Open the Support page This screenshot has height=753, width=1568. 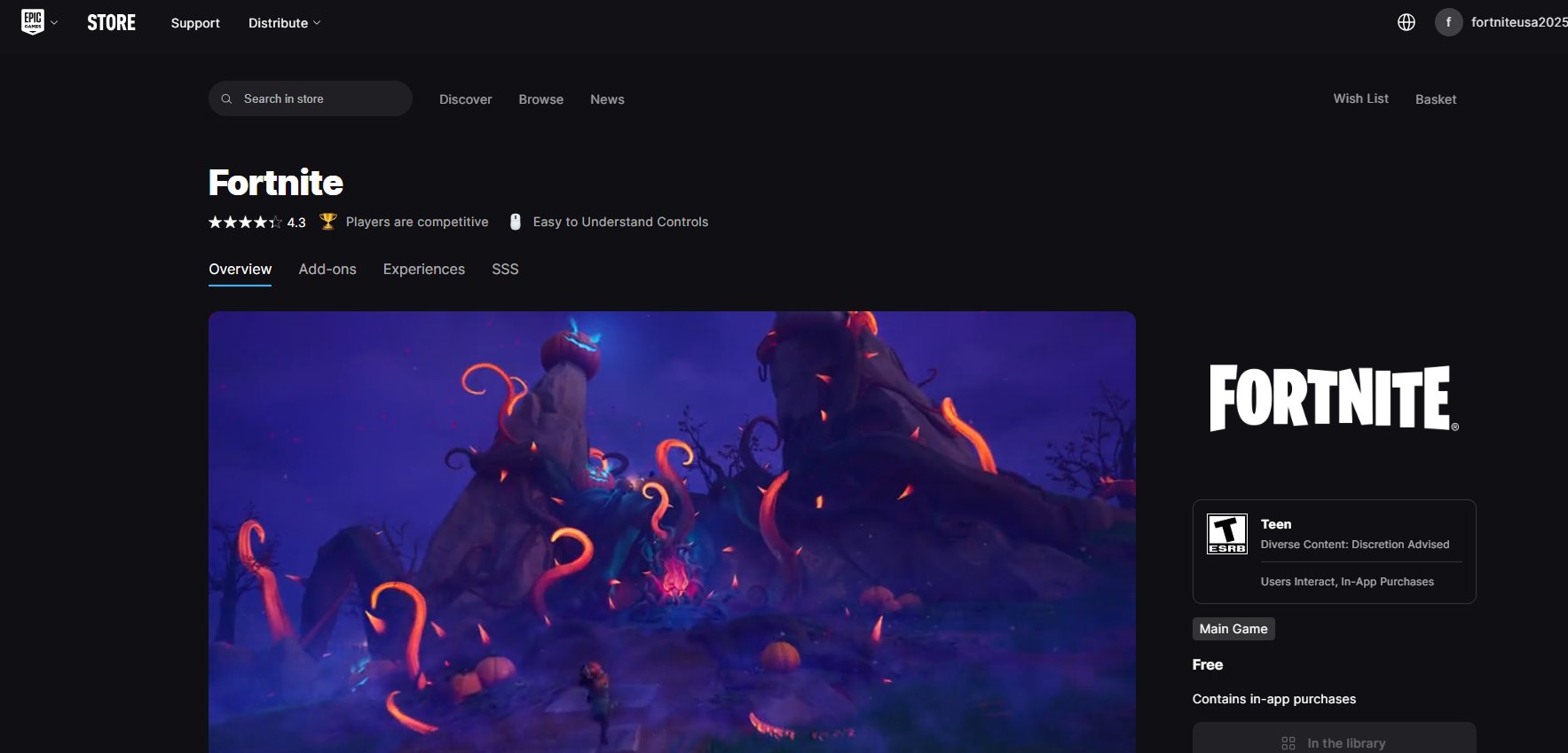(195, 23)
